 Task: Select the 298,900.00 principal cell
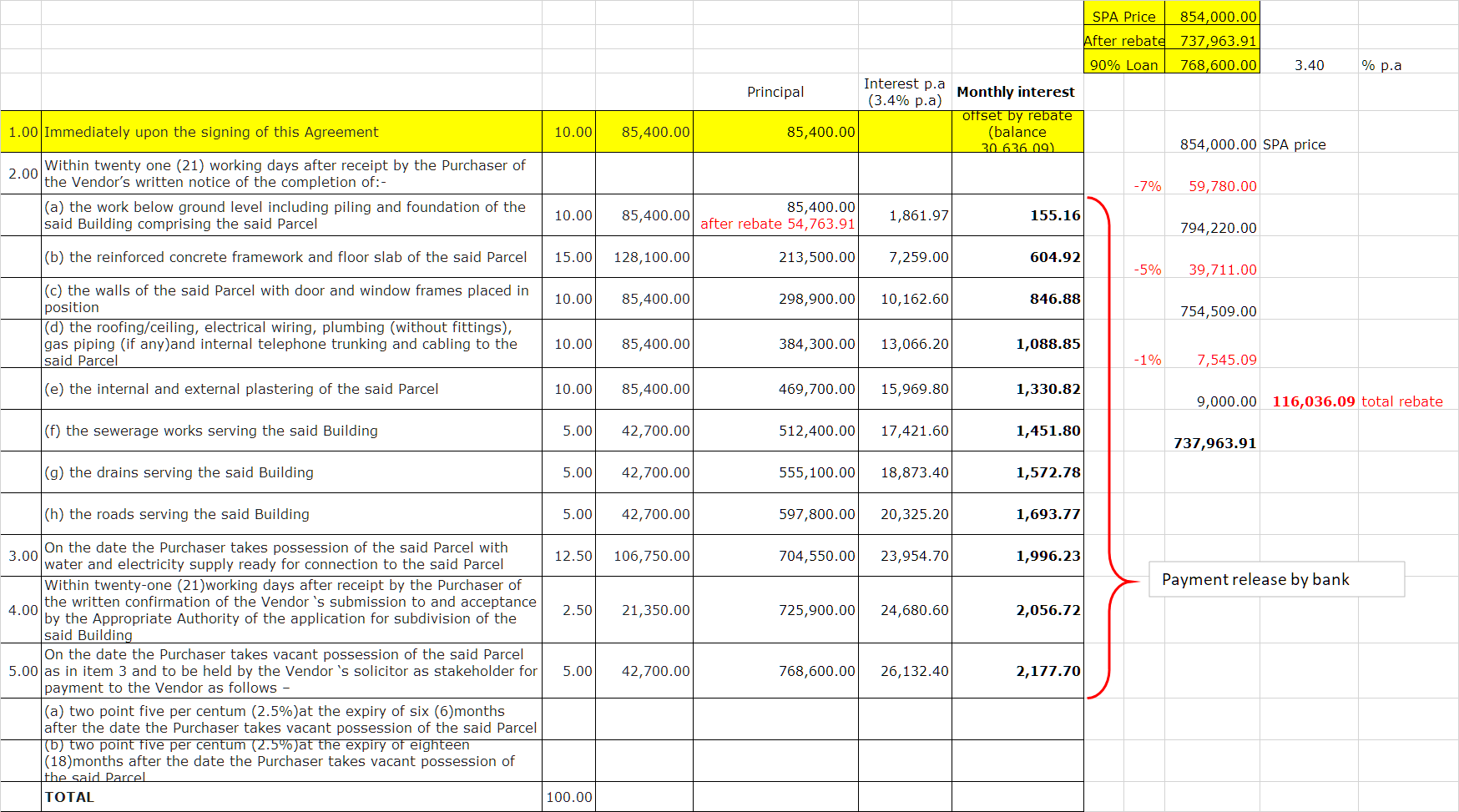(x=775, y=299)
